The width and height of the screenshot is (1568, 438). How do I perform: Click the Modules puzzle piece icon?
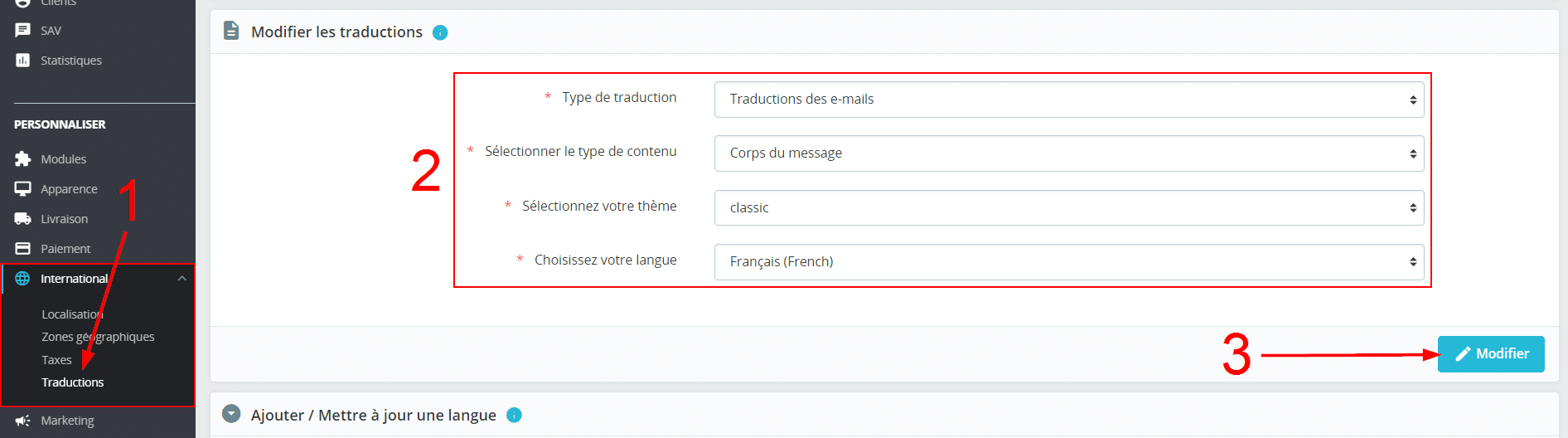click(22, 159)
